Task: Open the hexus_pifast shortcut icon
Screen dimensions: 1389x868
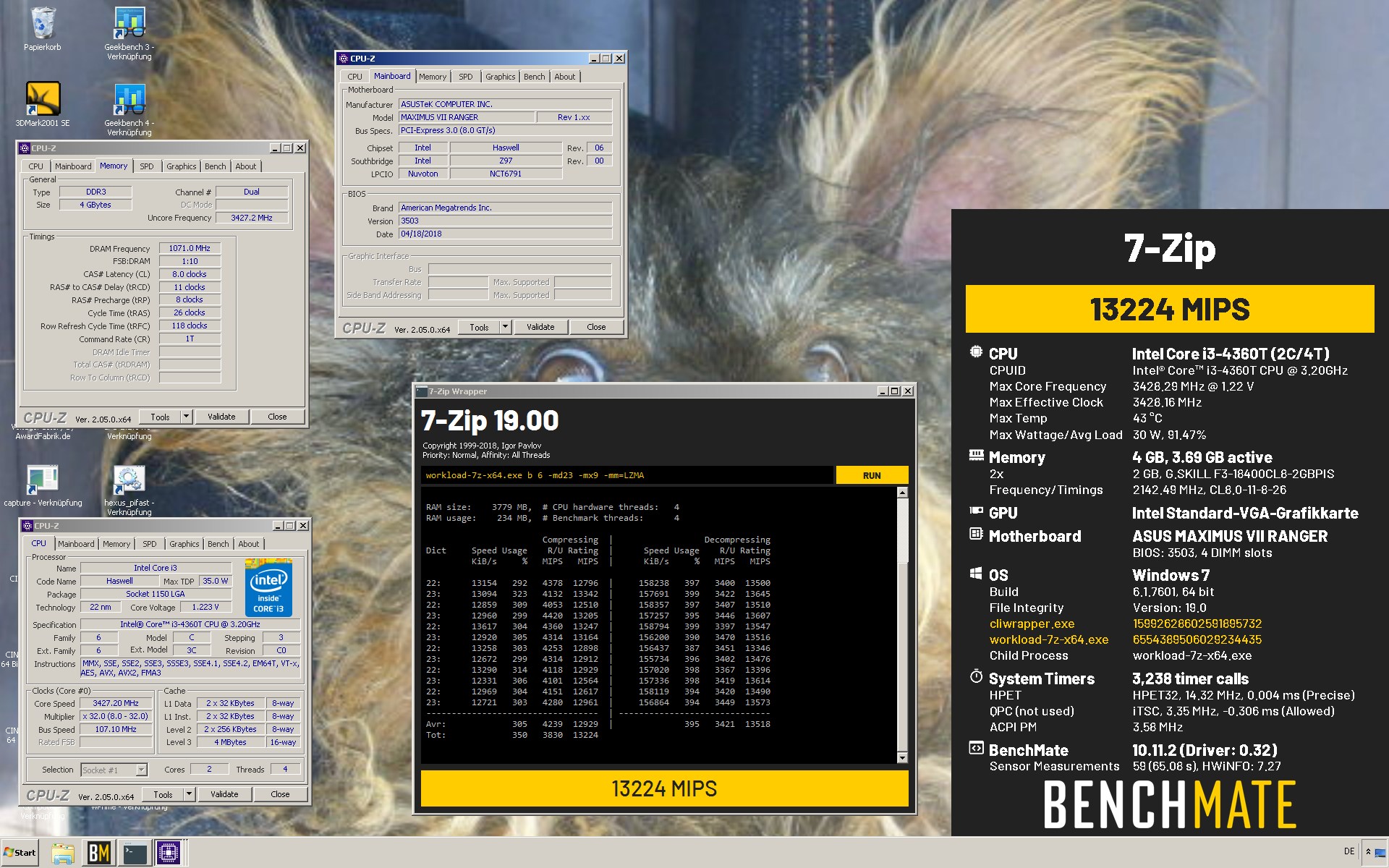Action: click(129, 479)
